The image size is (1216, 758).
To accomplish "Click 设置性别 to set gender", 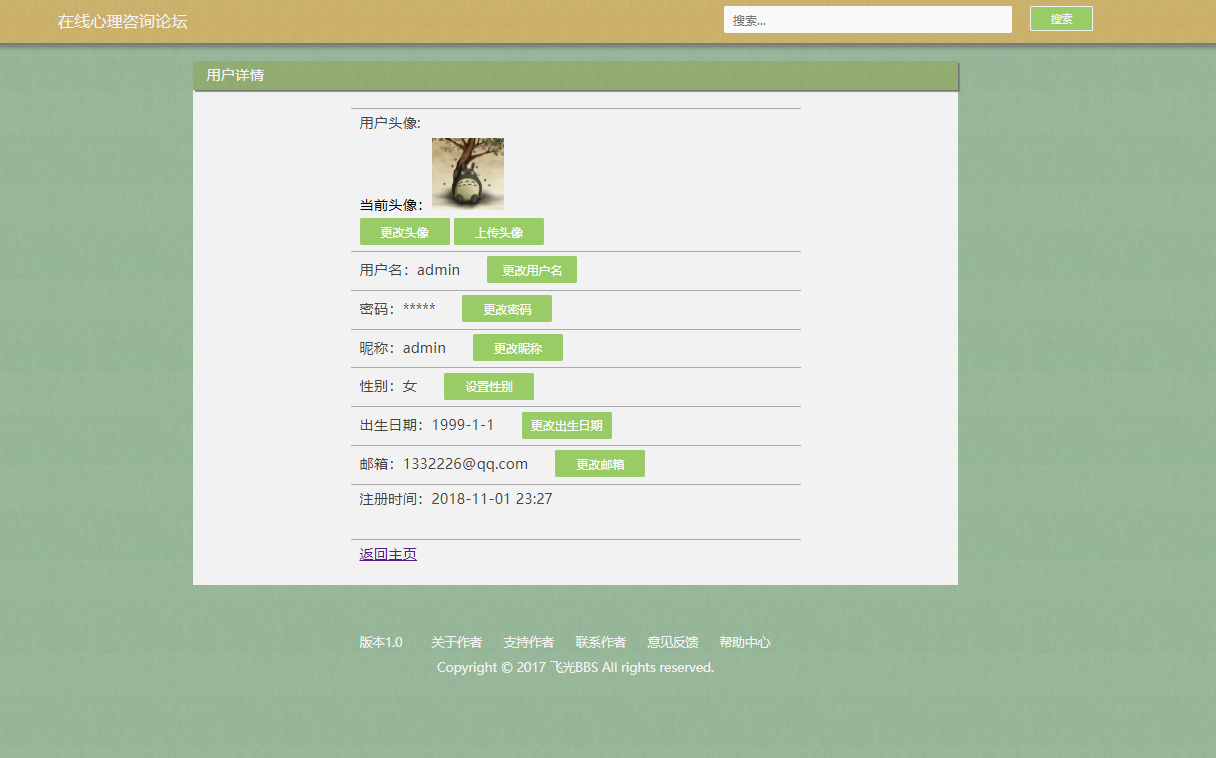I will click(489, 386).
